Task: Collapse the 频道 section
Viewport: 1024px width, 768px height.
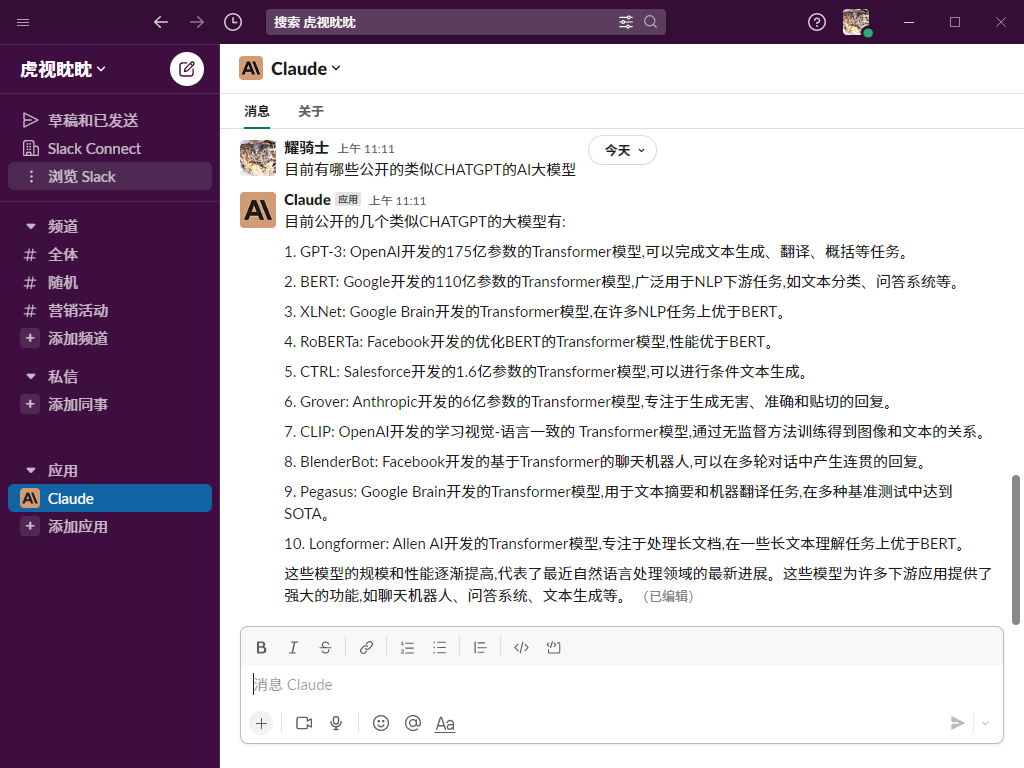Action: coord(31,227)
